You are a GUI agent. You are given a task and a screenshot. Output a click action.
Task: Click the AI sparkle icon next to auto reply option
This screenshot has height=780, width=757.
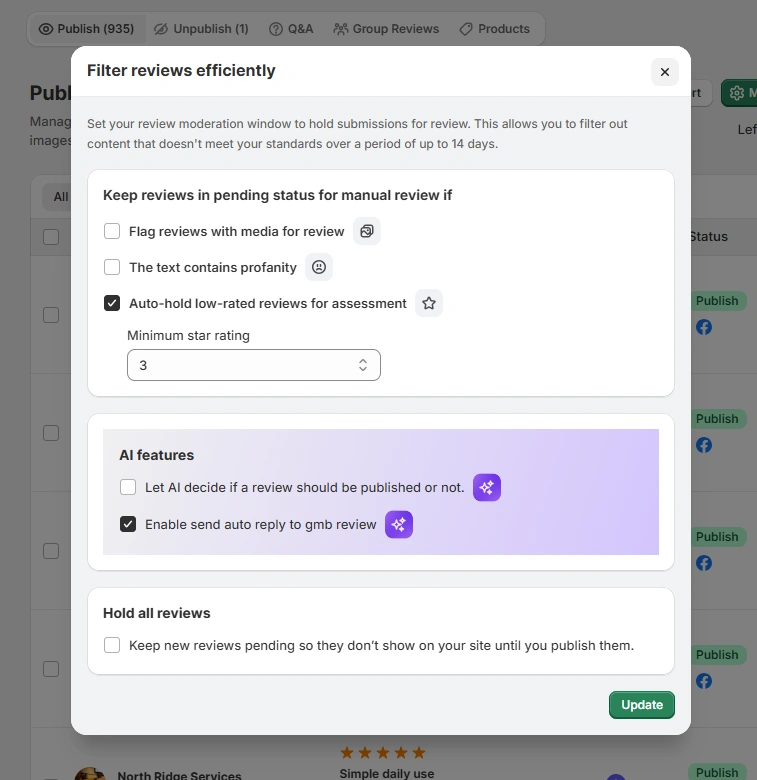pyautogui.click(x=399, y=524)
